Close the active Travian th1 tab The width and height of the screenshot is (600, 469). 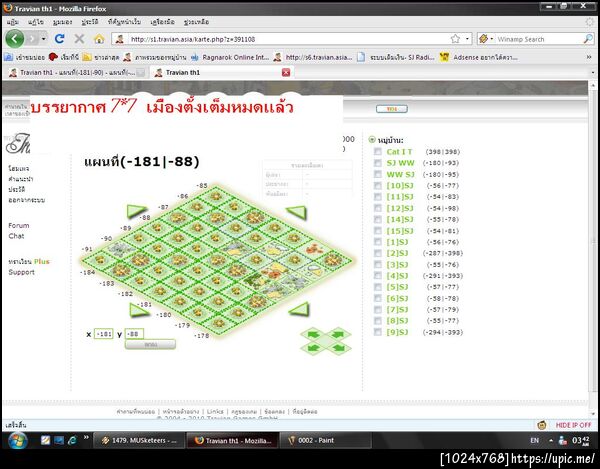coord(286,72)
